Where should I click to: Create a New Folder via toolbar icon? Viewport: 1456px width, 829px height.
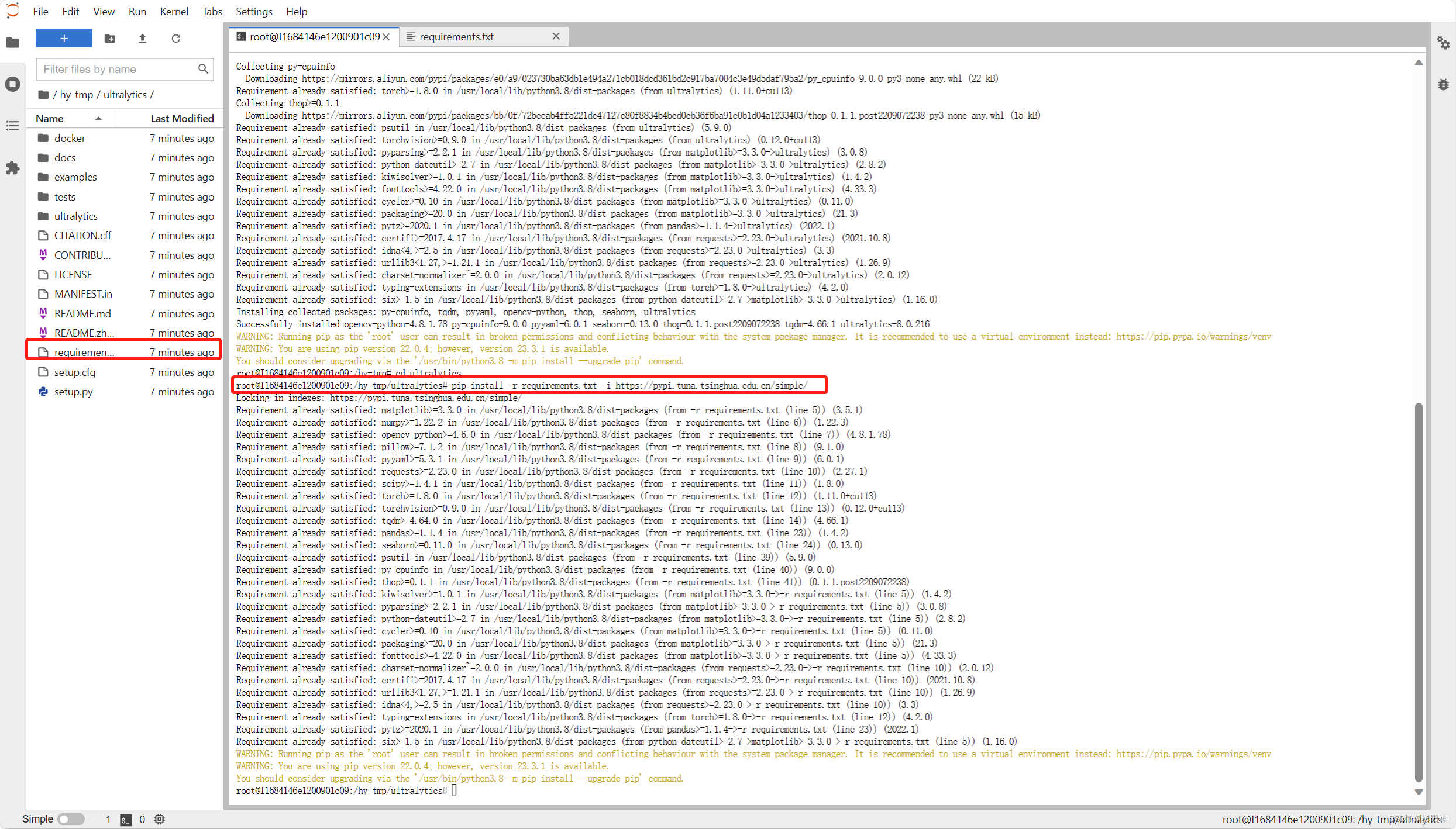[x=109, y=38]
